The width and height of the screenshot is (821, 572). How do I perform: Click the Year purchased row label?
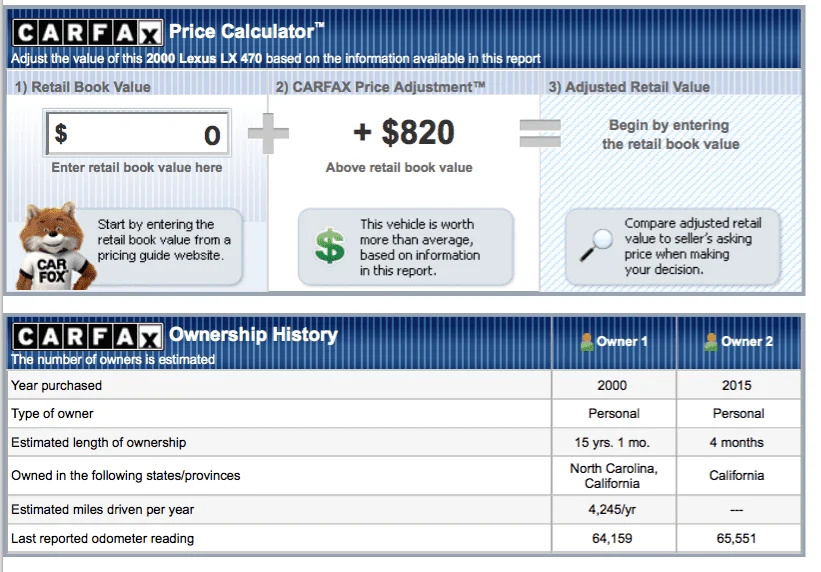click(57, 386)
